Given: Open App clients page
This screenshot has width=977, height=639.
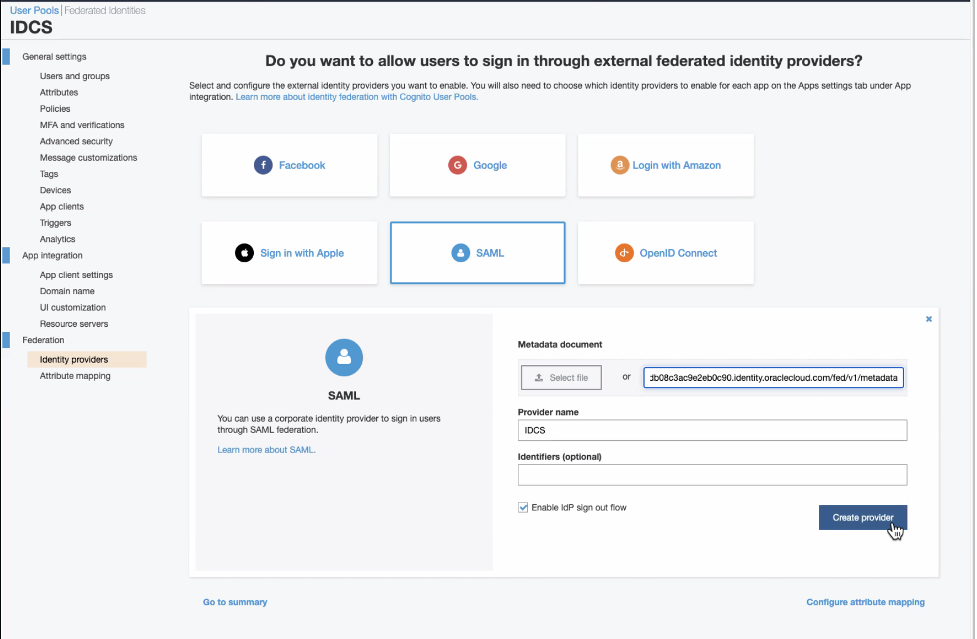Looking at the screenshot, I should click(62, 206).
